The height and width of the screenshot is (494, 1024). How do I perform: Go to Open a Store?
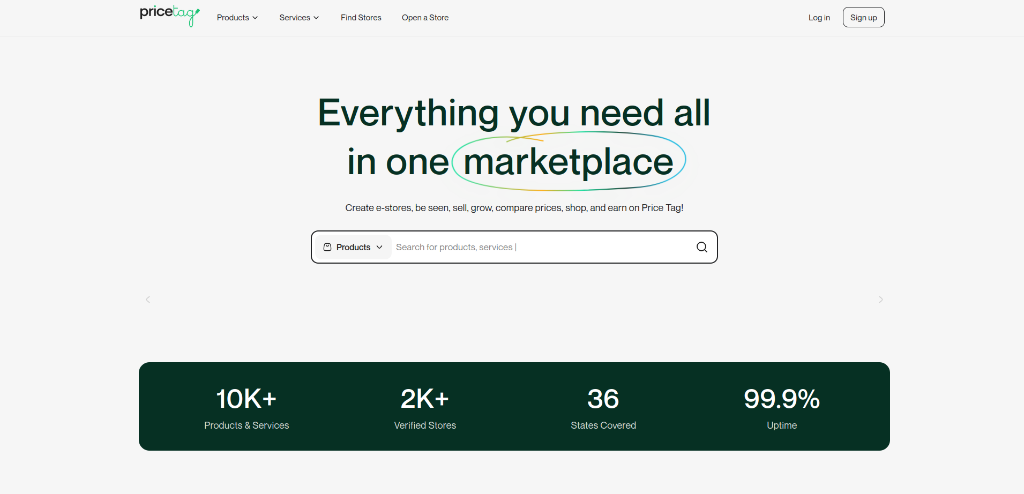pyautogui.click(x=425, y=18)
